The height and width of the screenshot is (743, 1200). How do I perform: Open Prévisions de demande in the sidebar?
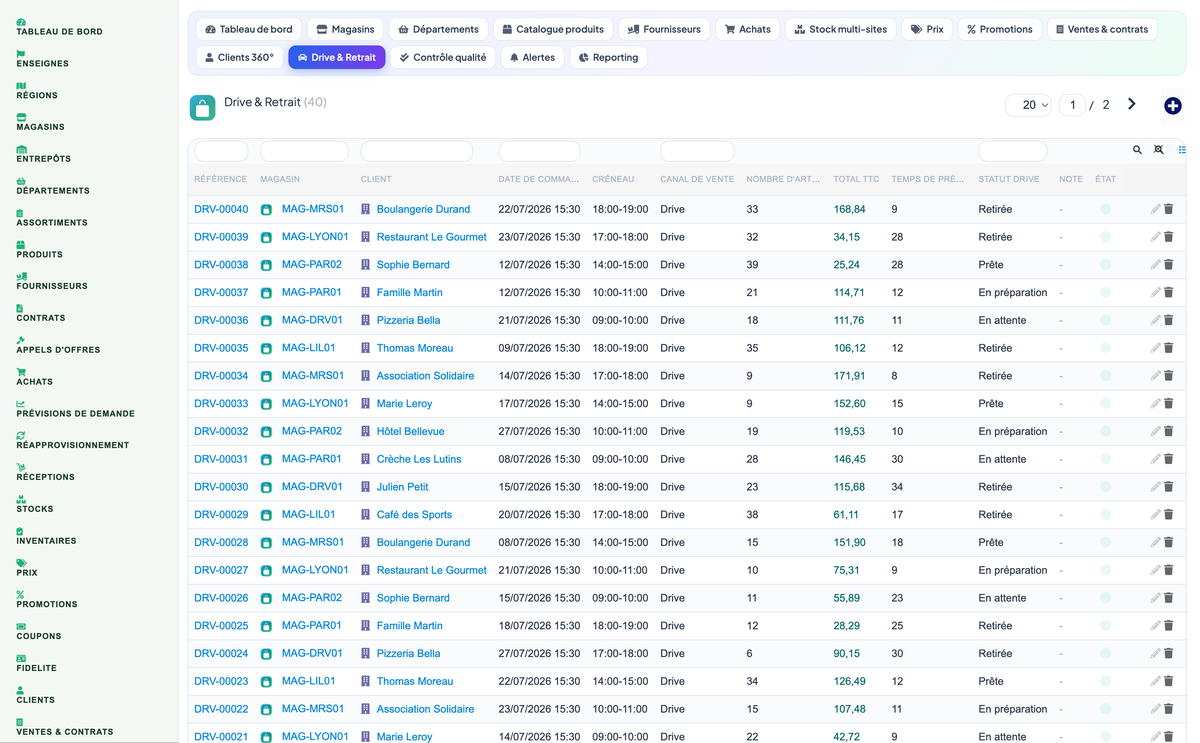pos(75,409)
